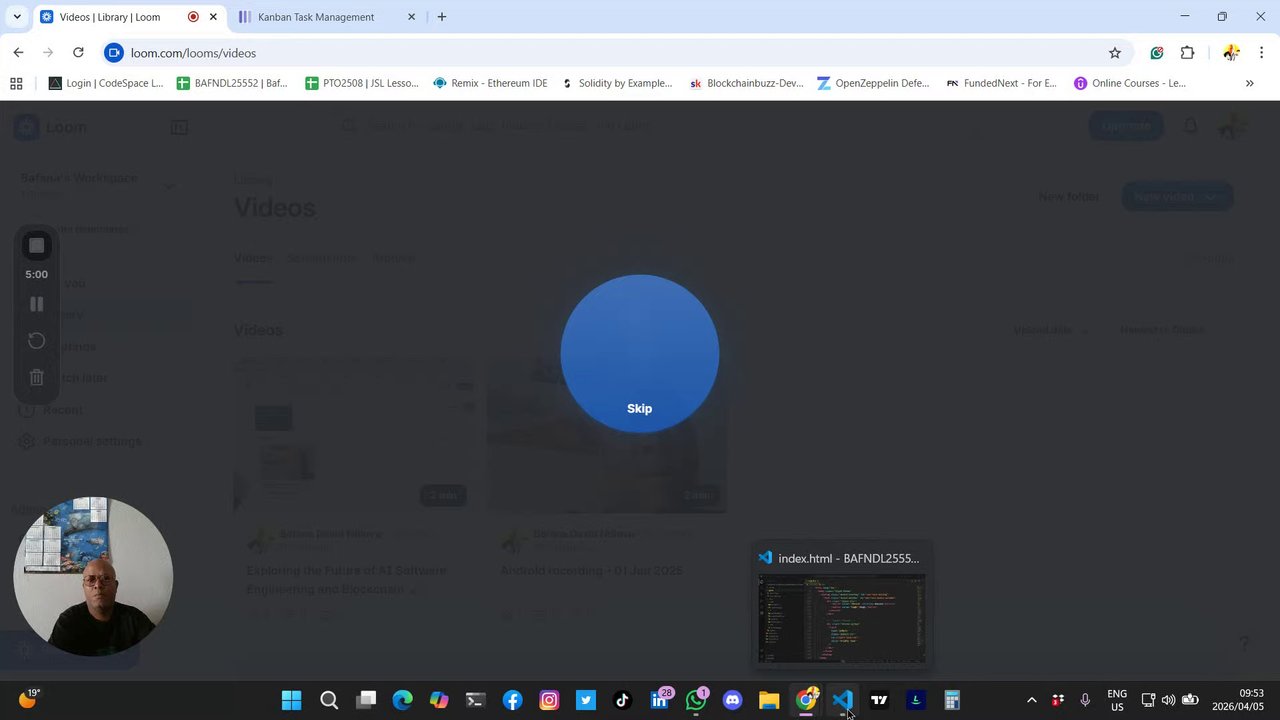
Task: Open the tab search dropdown
Action: 17,17
